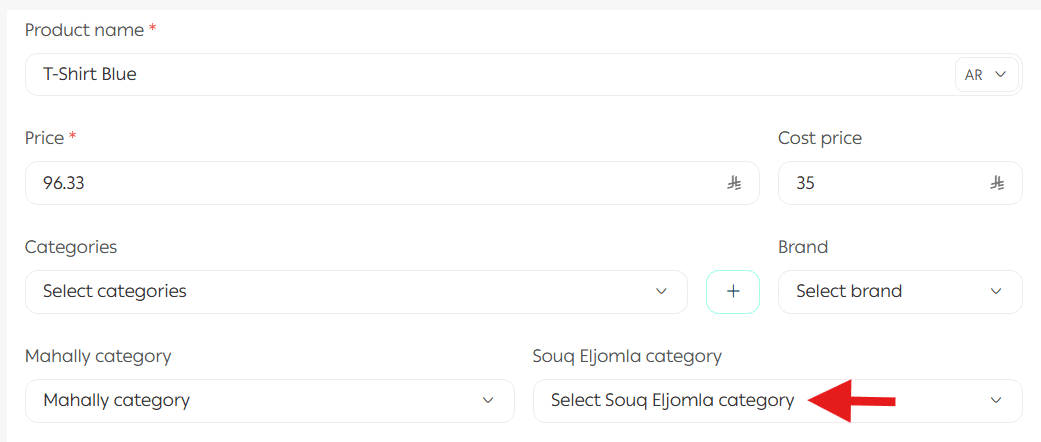The width and height of the screenshot is (1041, 442).
Task: Click the chevron arrow in Brand dropdown
Action: 996,291
